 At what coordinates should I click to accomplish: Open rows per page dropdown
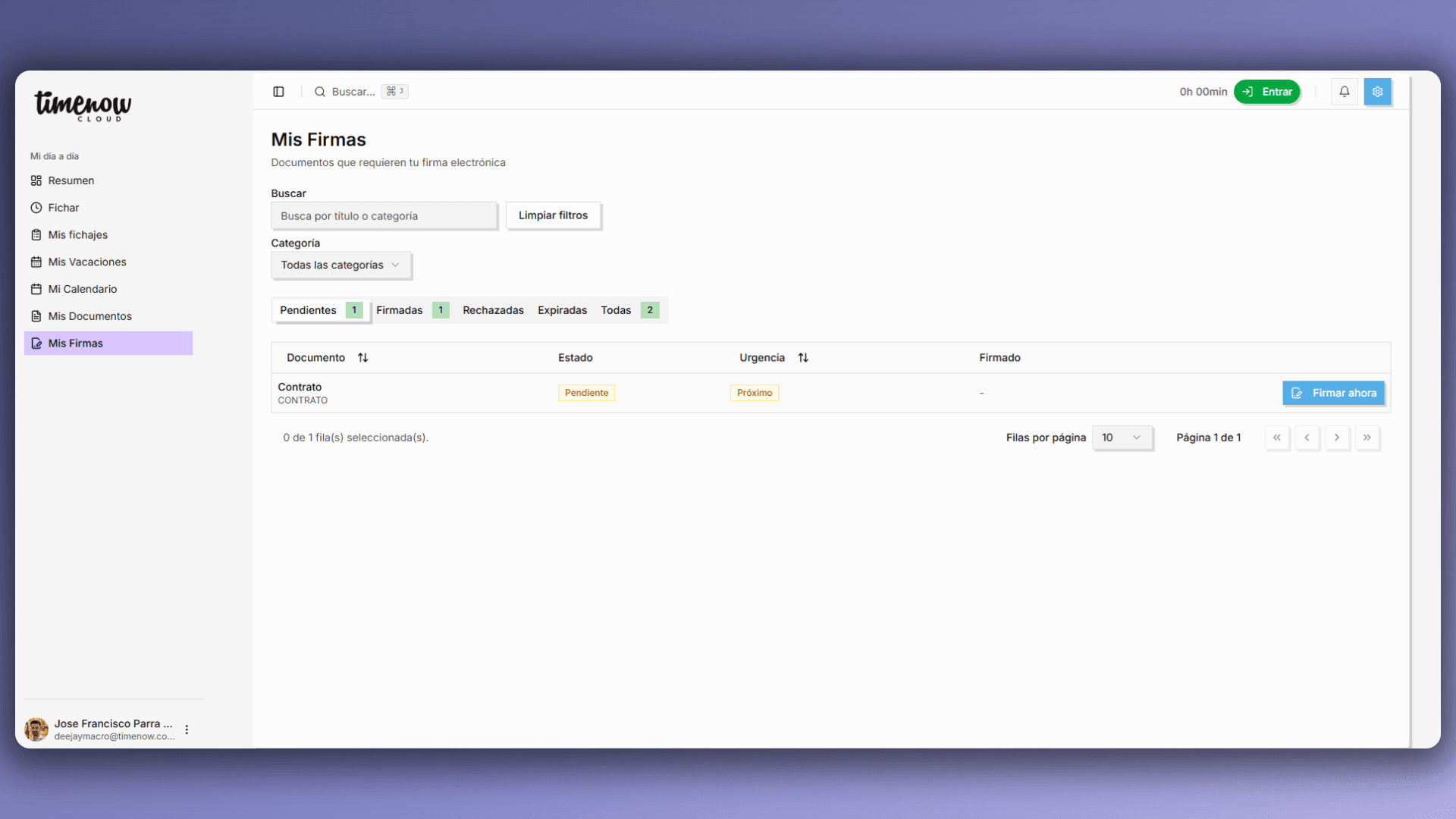1121,438
